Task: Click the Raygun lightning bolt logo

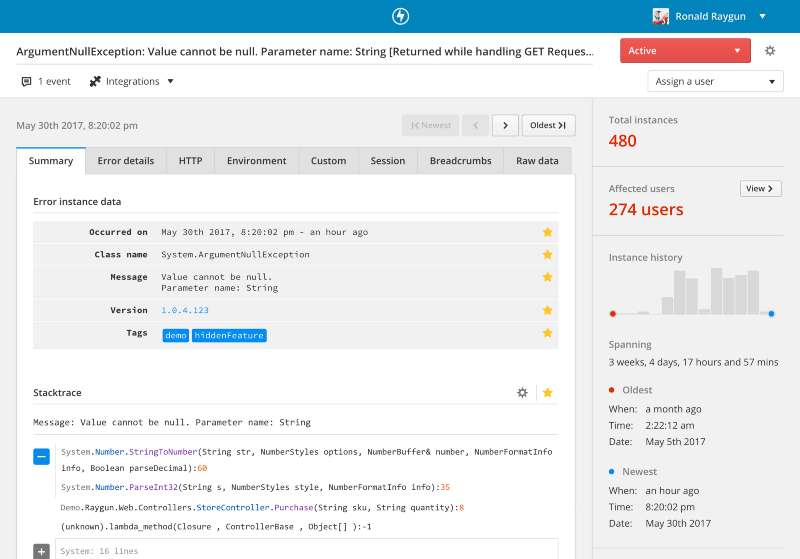Action: pos(401,16)
